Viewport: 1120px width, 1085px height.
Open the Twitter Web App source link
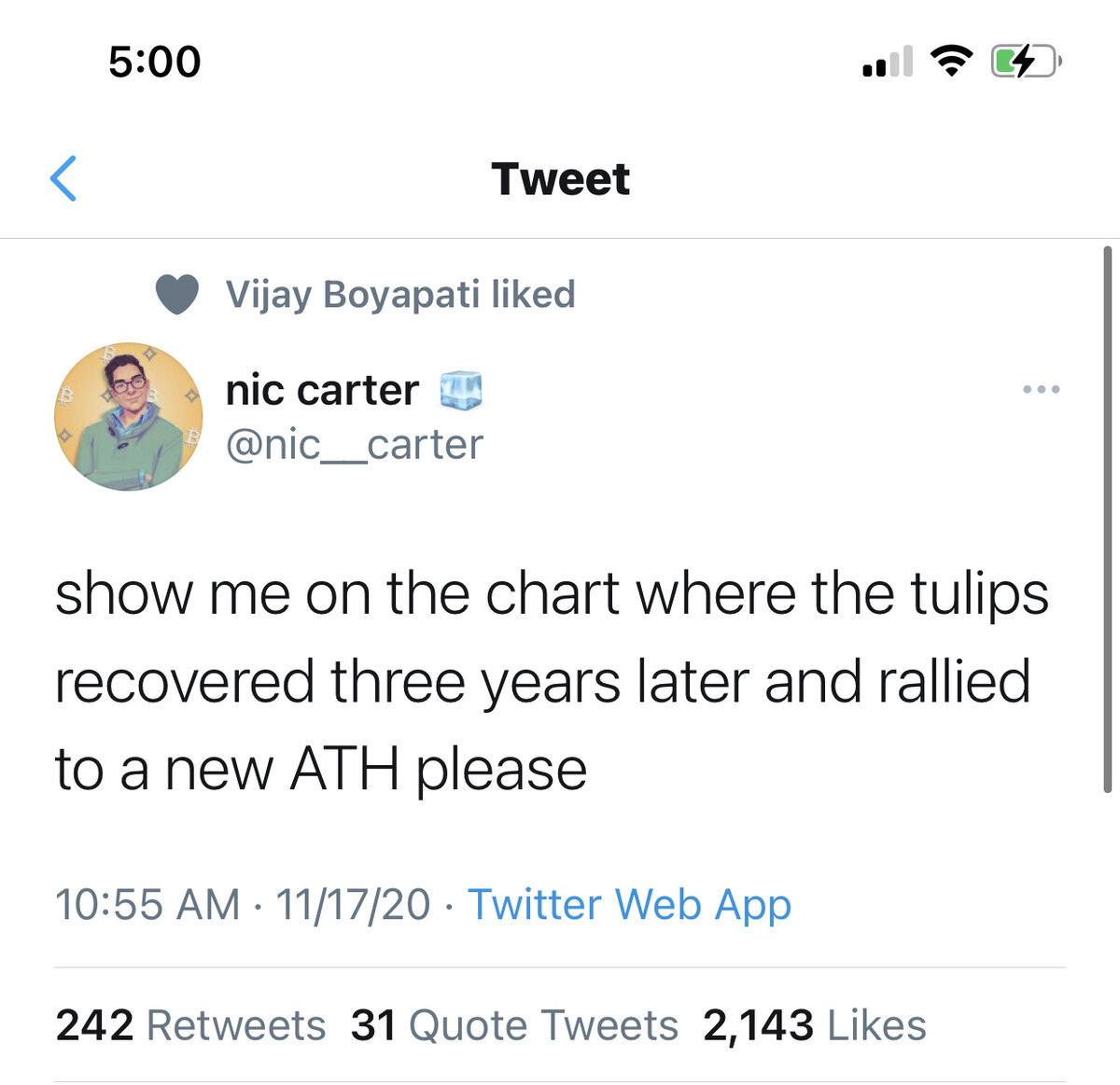pyautogui.click(x=629, y=904)
